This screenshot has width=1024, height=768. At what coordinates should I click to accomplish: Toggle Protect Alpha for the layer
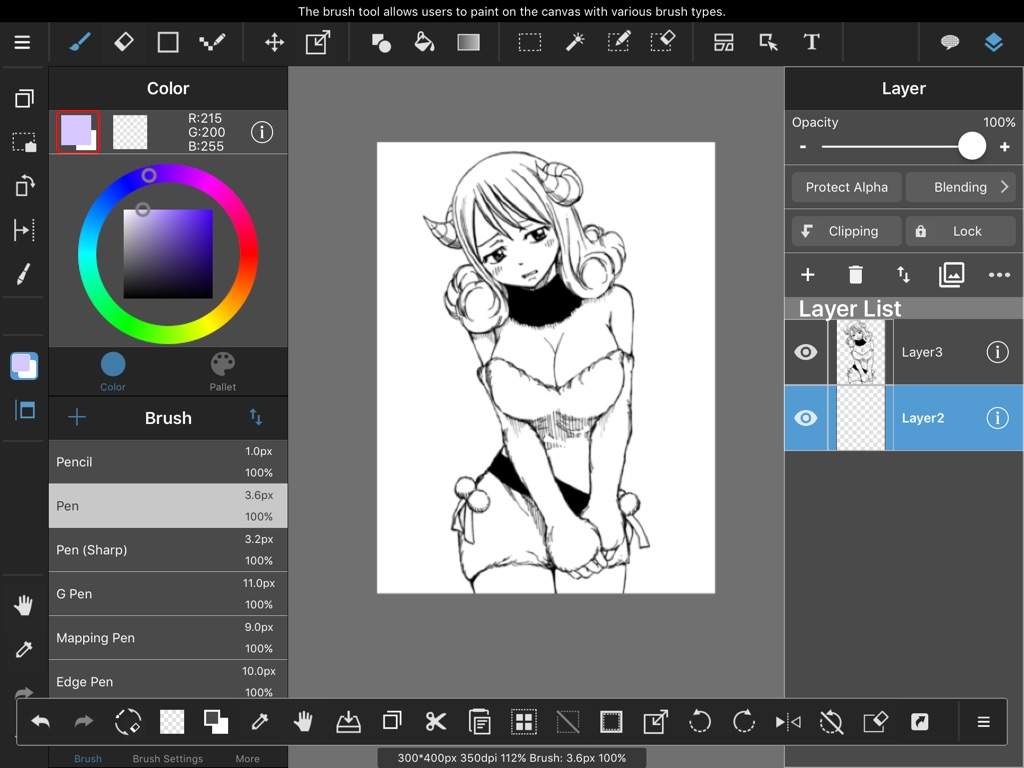pos(846,187)
